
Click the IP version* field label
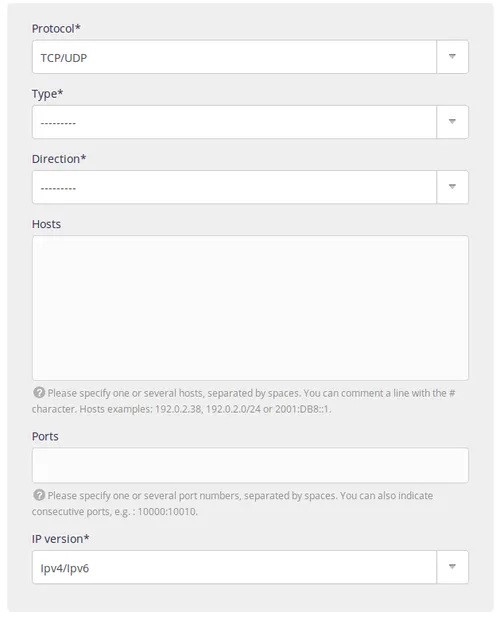tap(60, 539)
